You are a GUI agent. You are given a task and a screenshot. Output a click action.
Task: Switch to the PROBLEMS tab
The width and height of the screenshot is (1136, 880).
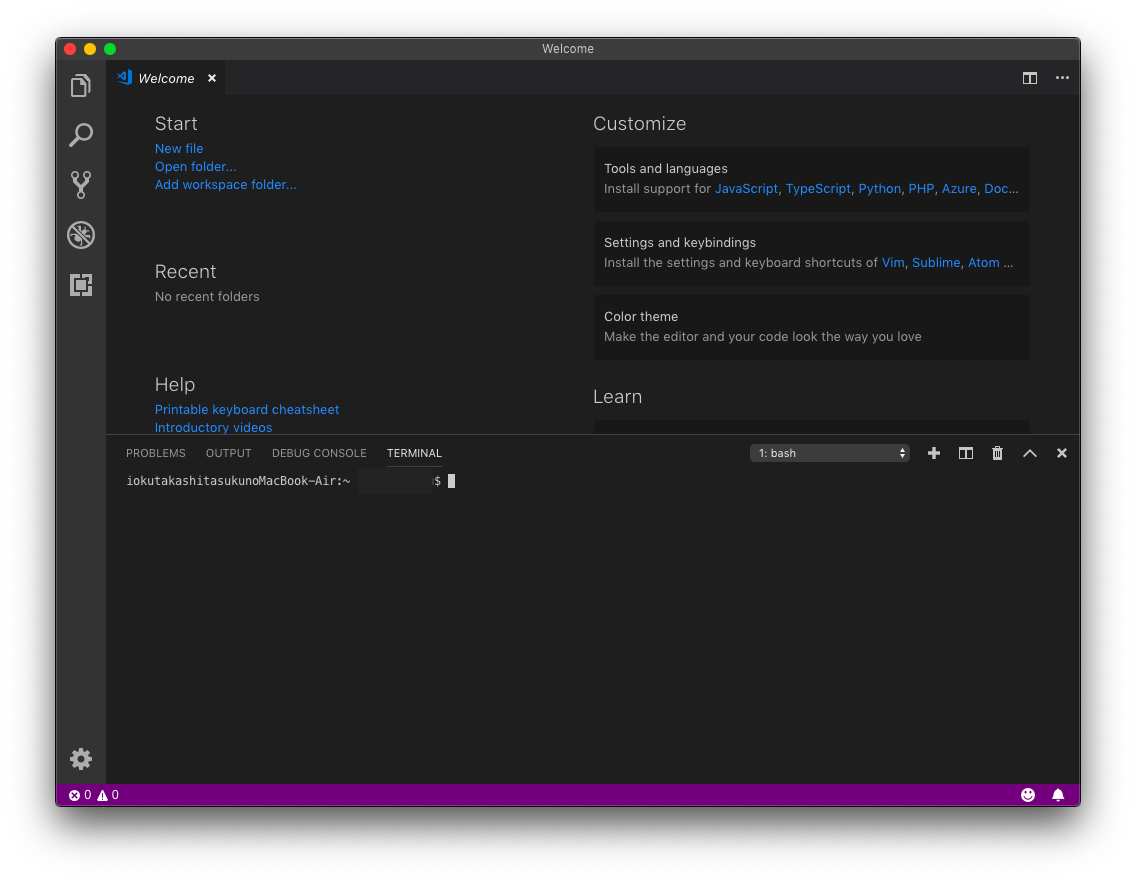pos(155,453)
